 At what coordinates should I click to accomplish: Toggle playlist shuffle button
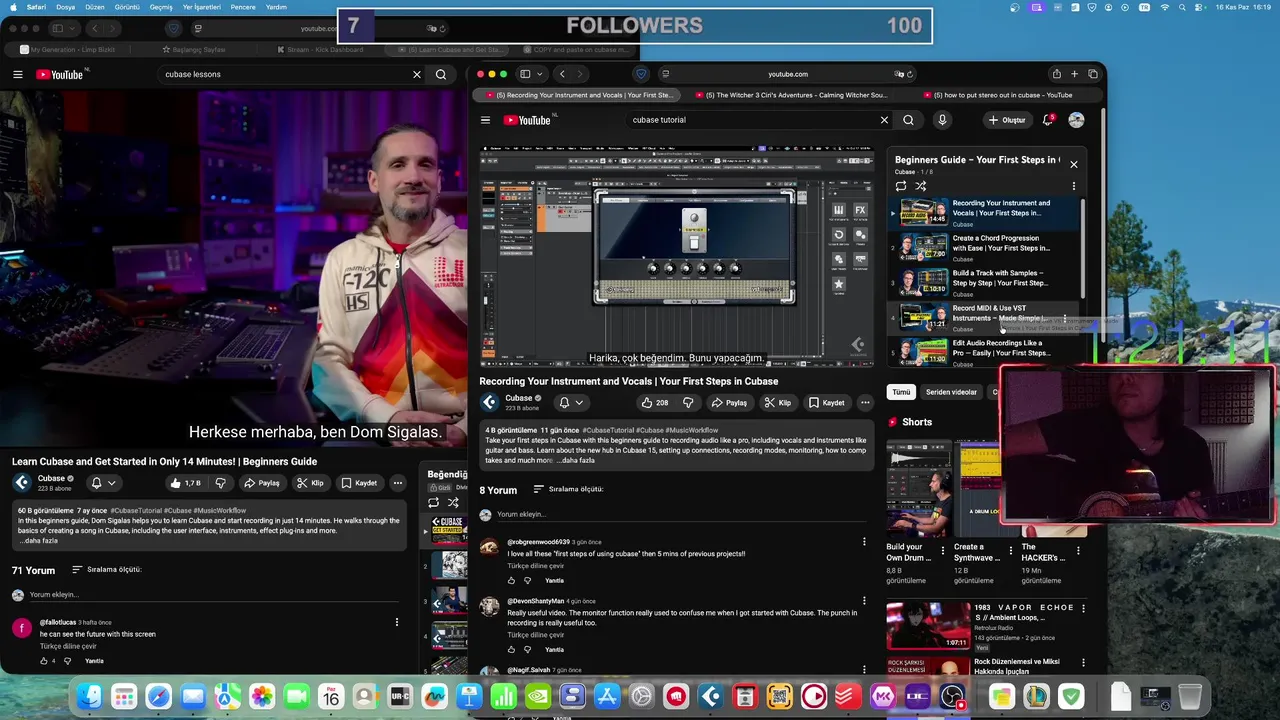tap(921, 186)
